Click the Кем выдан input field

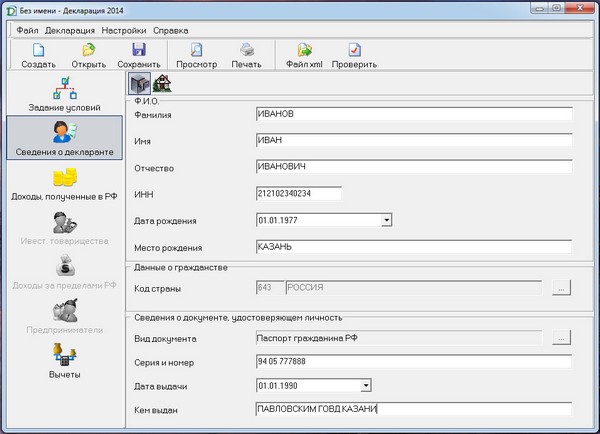(x=414, y=409)
